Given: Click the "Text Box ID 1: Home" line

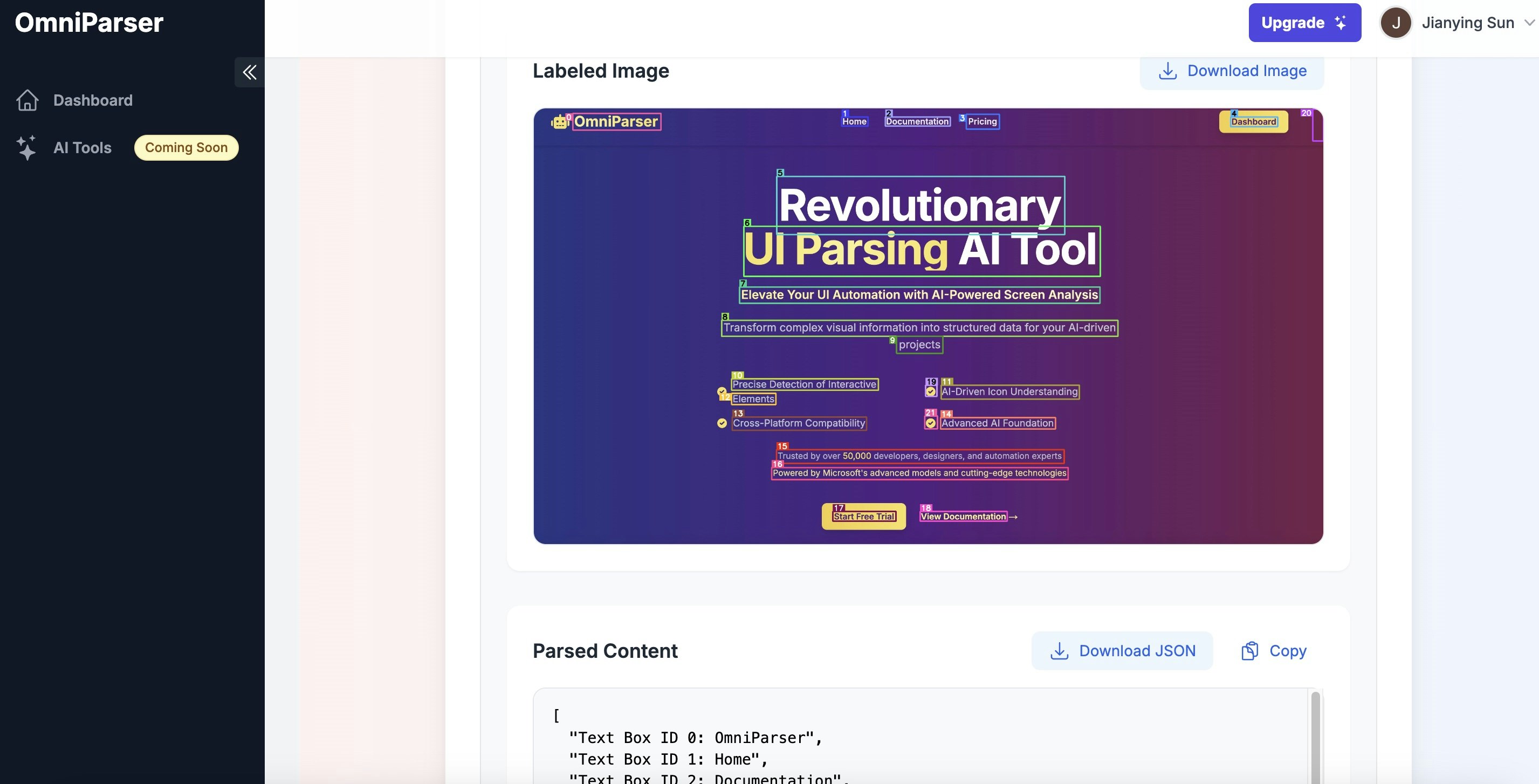Looking at the screenshot, I should (x=668, y=760).
